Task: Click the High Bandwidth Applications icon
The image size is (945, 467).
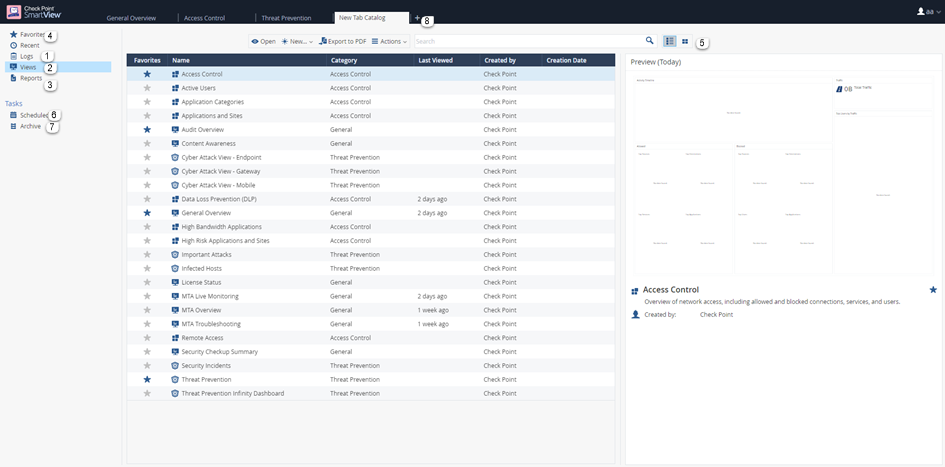Action: (175, 227)
